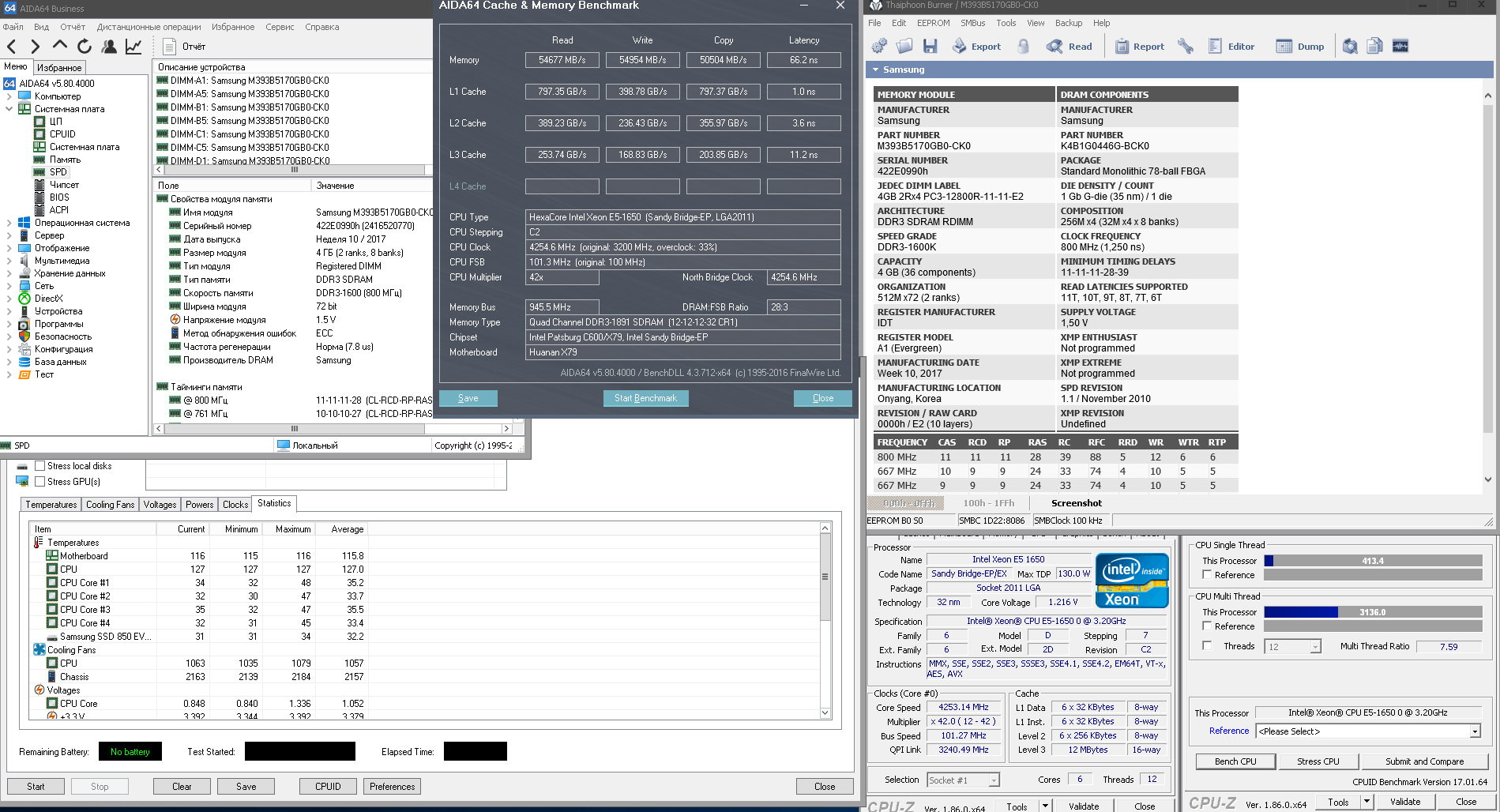This screenshot has width=1500, height=812.
Task: Click the open folder icon in Thaiphoon Burner
Action: coord(904,47)
